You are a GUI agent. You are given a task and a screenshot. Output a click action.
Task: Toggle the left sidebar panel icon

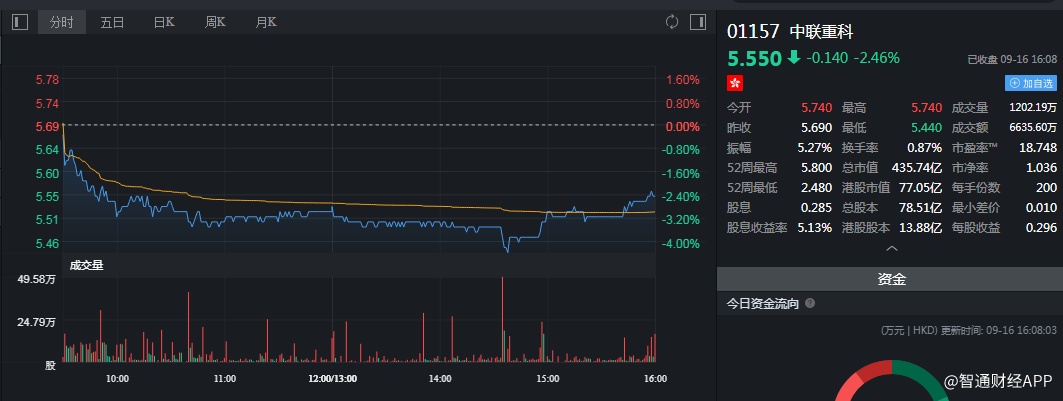pos(20,21)
